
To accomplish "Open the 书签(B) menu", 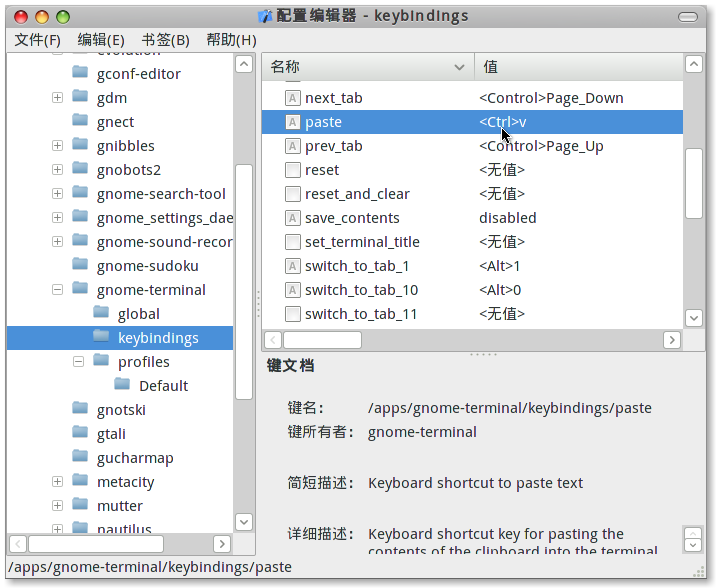I will point(165,40).
